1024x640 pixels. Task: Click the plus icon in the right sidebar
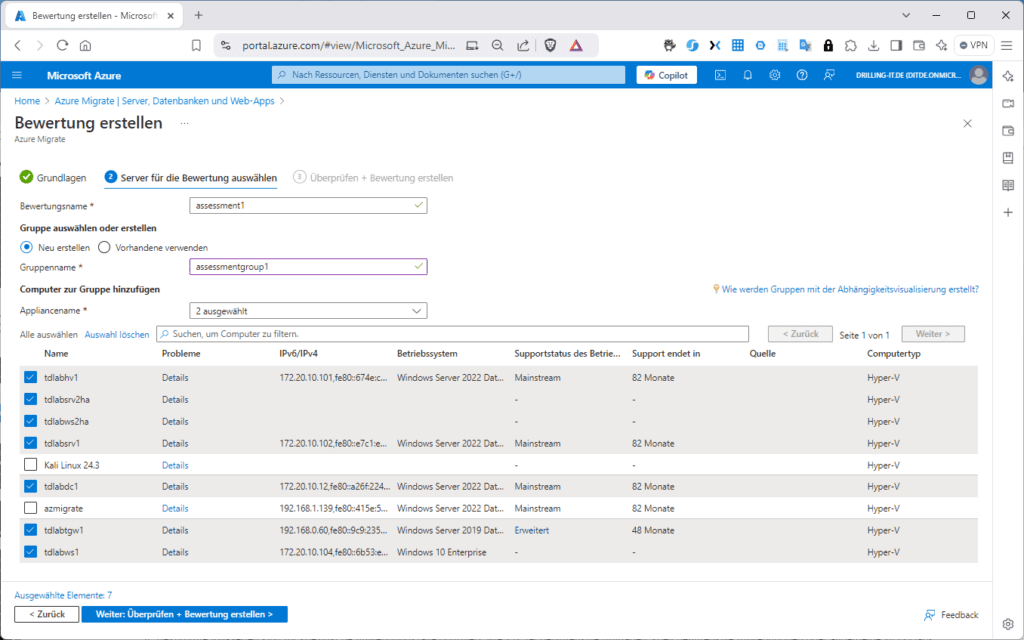[1008, 212]
